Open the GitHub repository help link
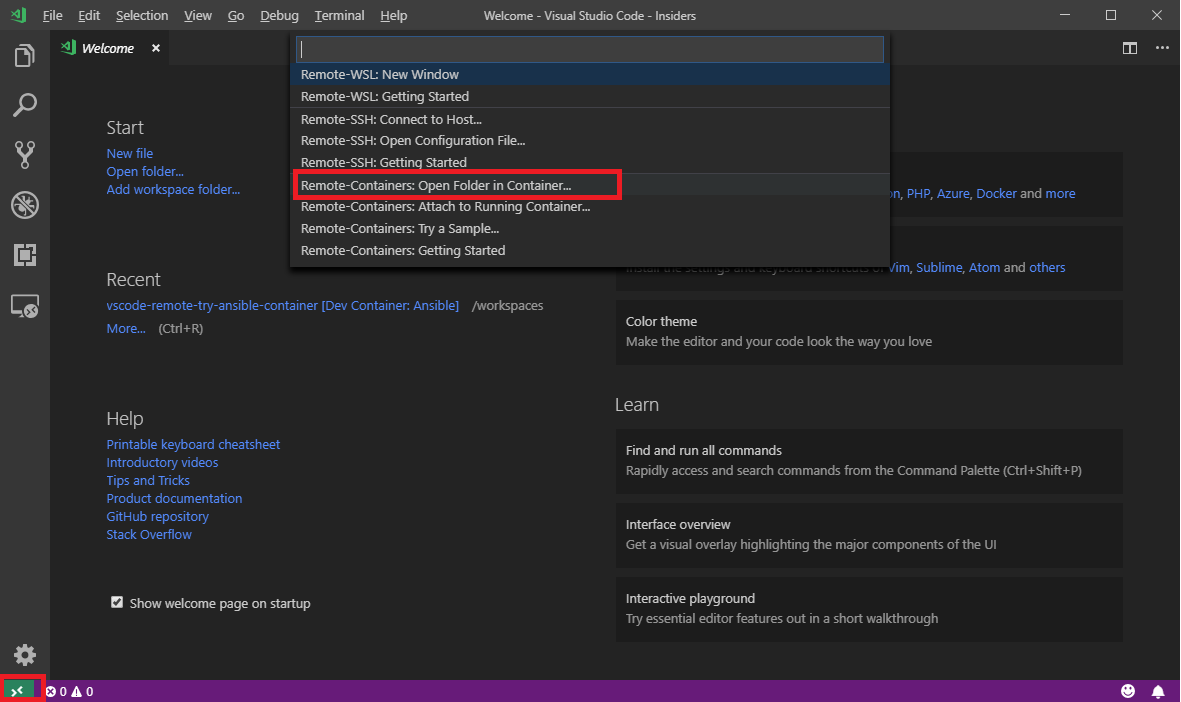The image size is (1181, 702). [x=157, y=516]
